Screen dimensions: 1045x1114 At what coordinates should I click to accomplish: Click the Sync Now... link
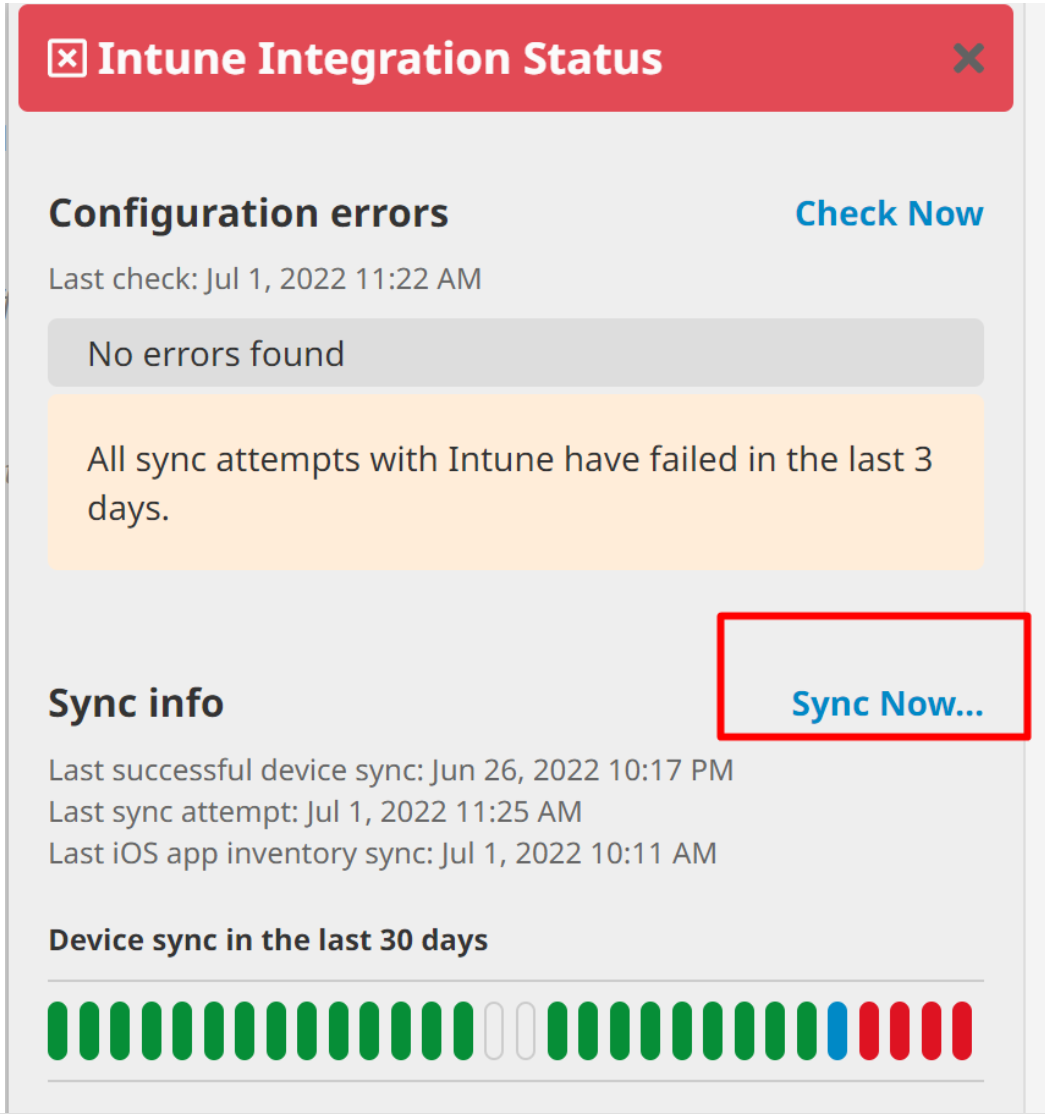[887, 704]
